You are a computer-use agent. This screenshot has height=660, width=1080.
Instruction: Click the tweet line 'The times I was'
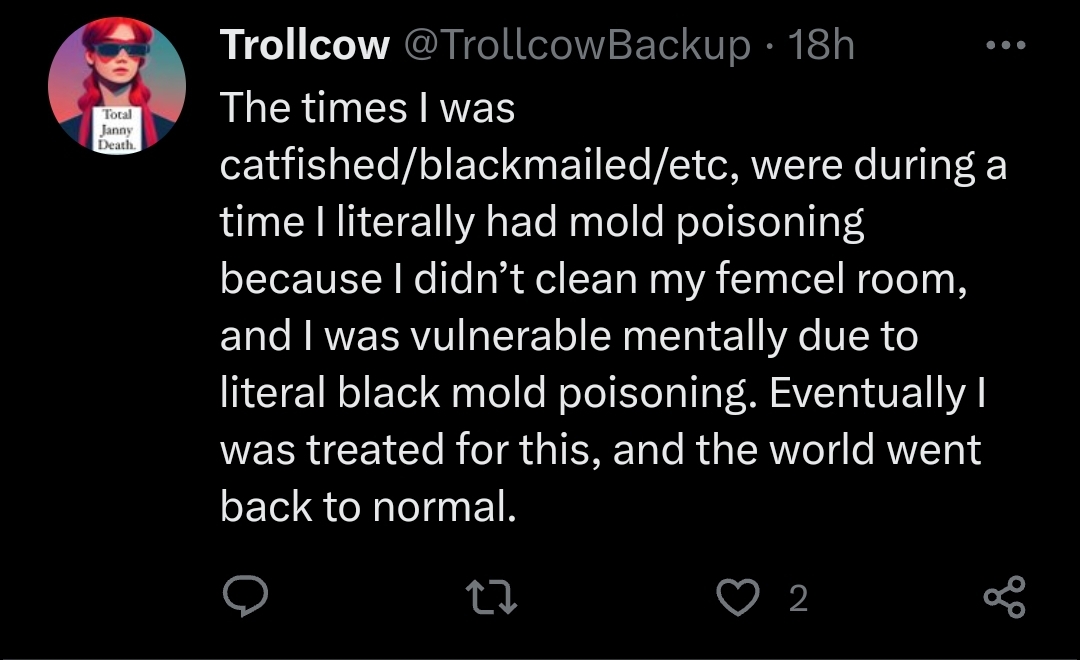367,107
